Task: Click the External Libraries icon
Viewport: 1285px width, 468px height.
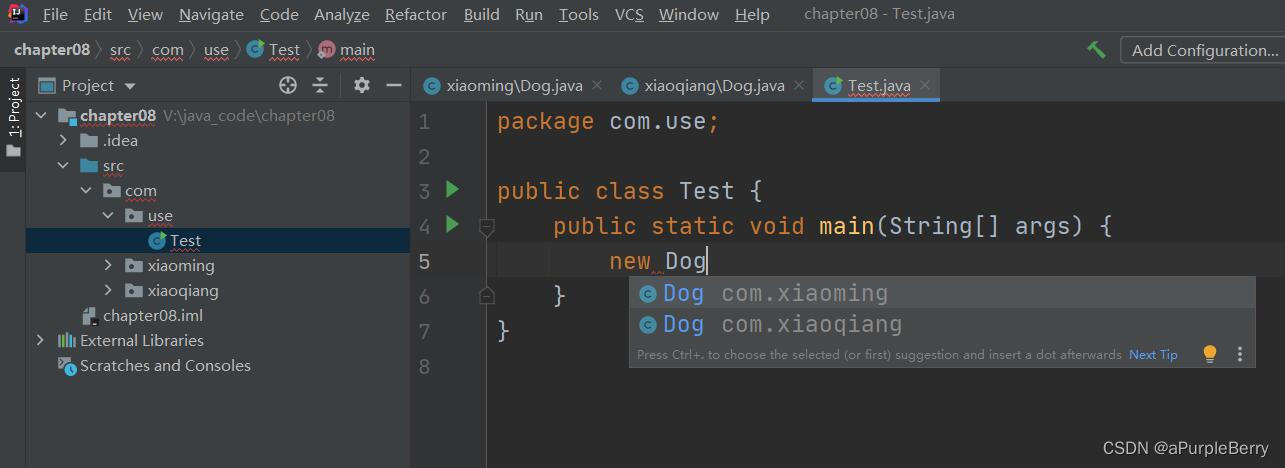Action: [x=68, y=341]
